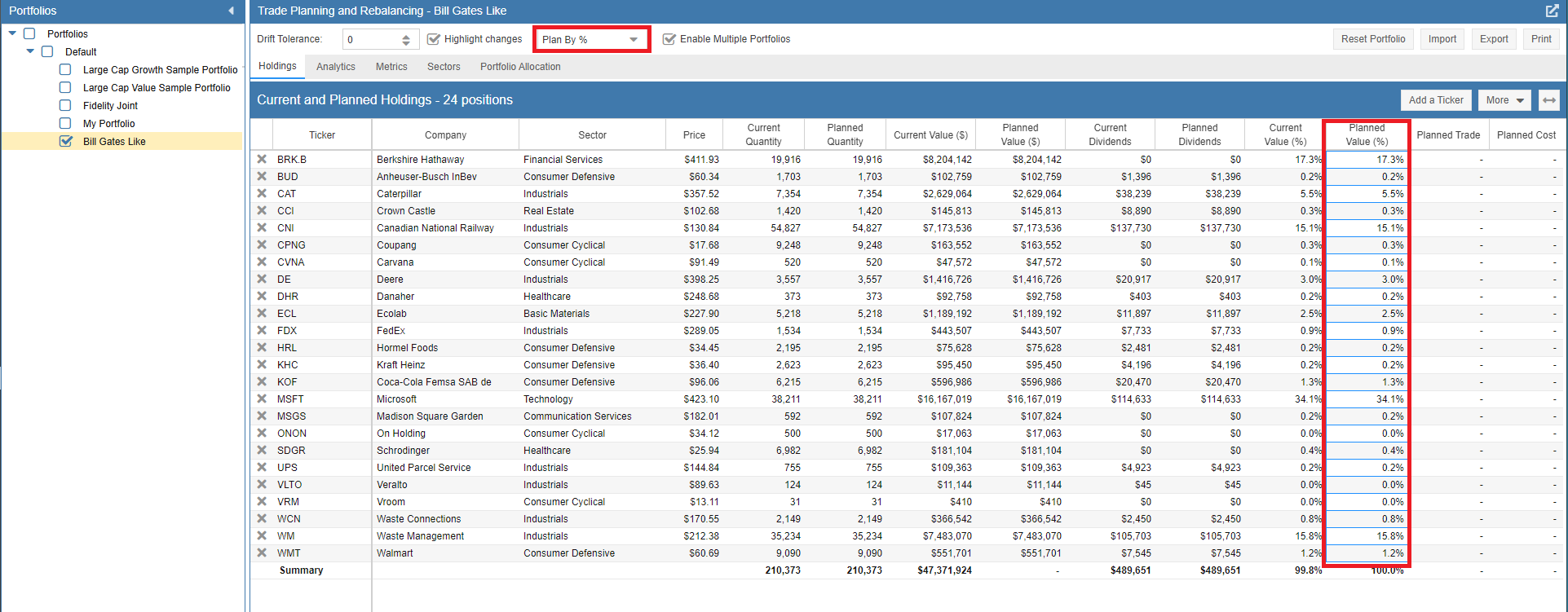This screenshot has height=612, width=1568.
Task: Select Large Cap Growth Sample Portfolio checkbox
Action: pos(65,69)
